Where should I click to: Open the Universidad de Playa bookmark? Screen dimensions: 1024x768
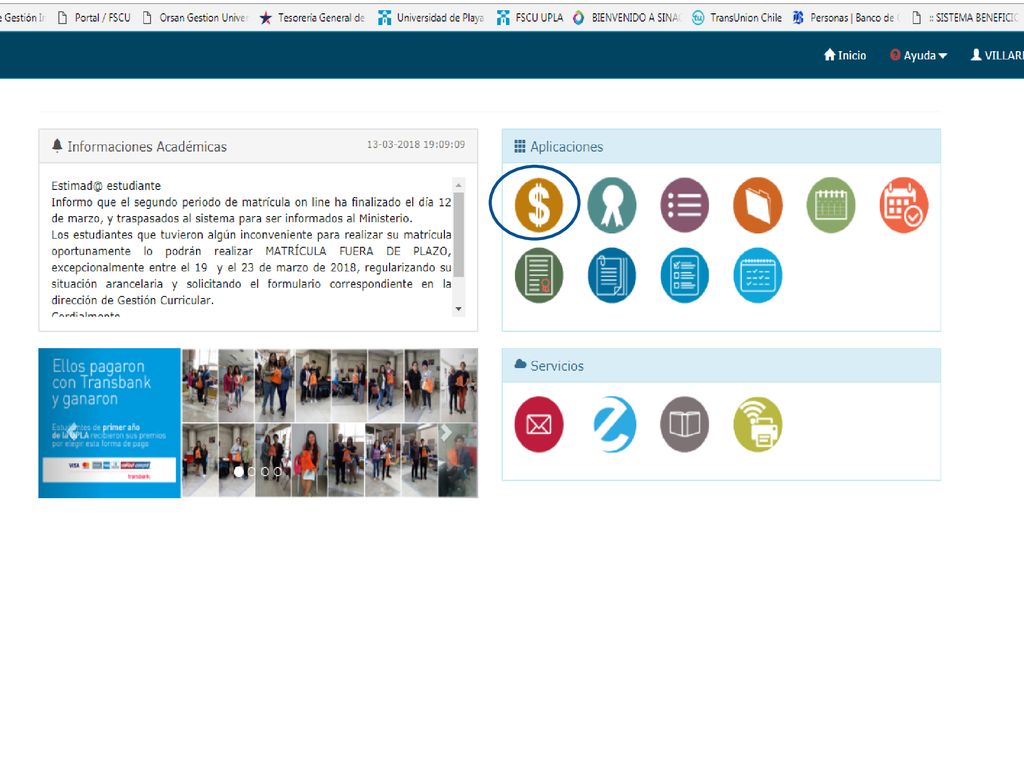431,18
